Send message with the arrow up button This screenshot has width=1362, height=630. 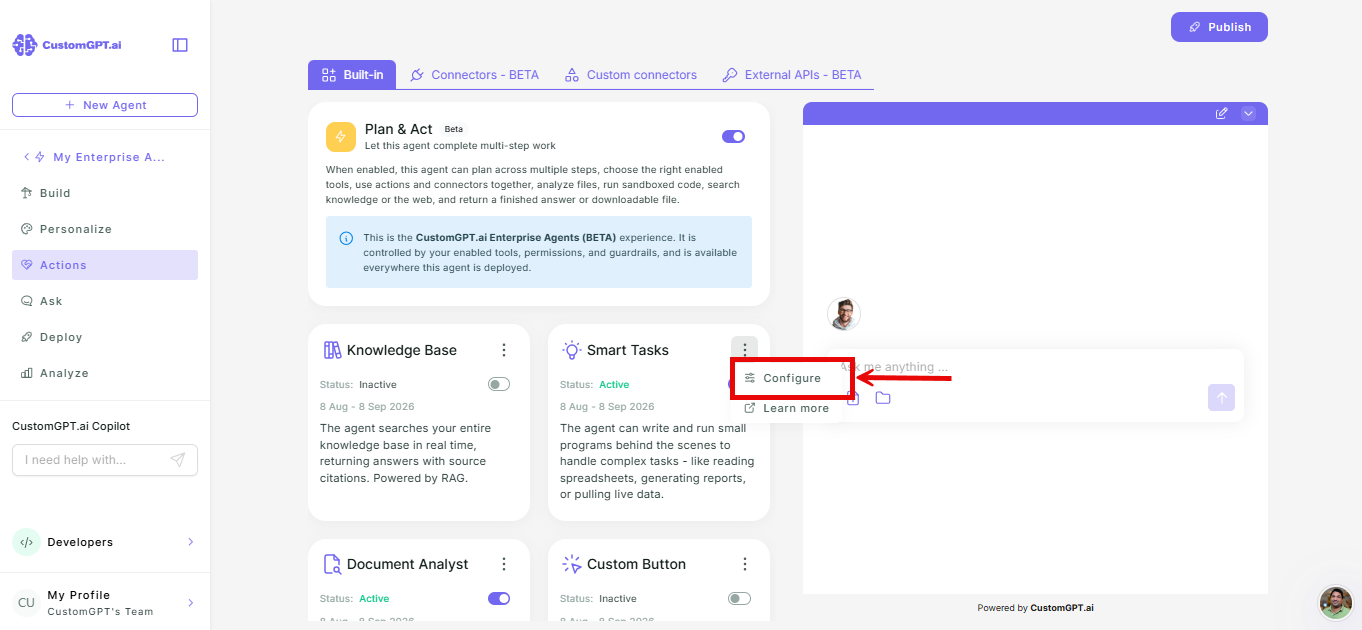click(x=1221, y=397)
